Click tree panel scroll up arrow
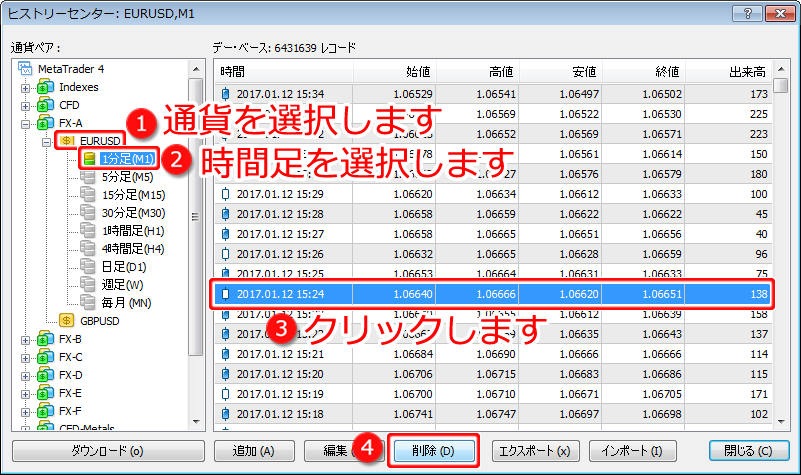 196,68
